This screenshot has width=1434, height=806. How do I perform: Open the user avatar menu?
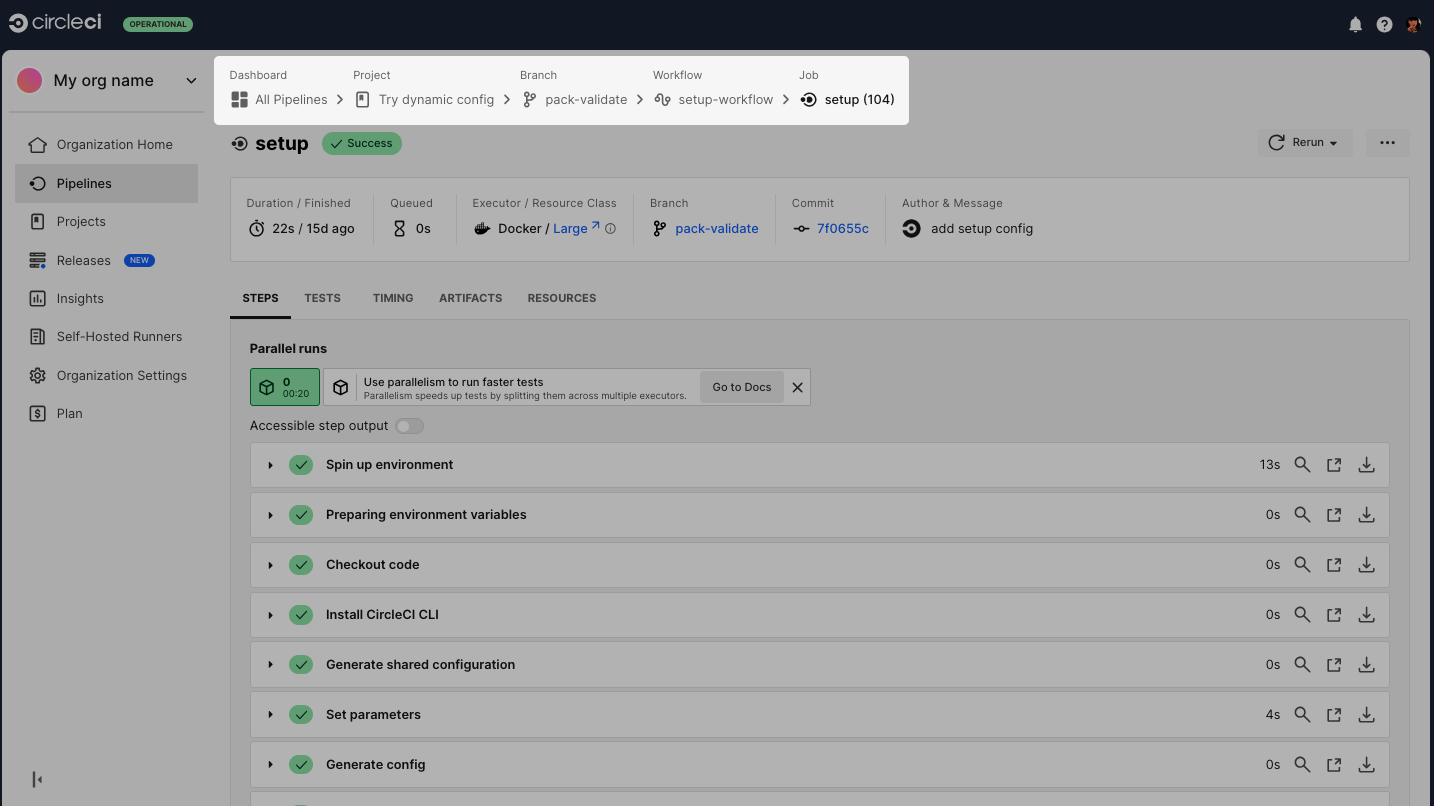(1413, 24)
